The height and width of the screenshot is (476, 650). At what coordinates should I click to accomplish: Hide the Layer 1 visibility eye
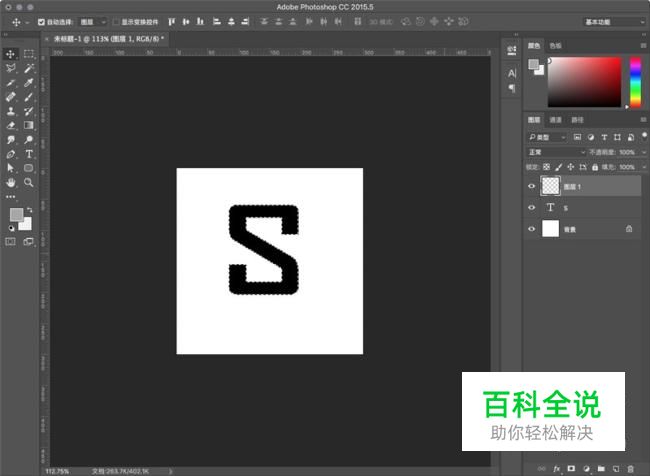531,186
